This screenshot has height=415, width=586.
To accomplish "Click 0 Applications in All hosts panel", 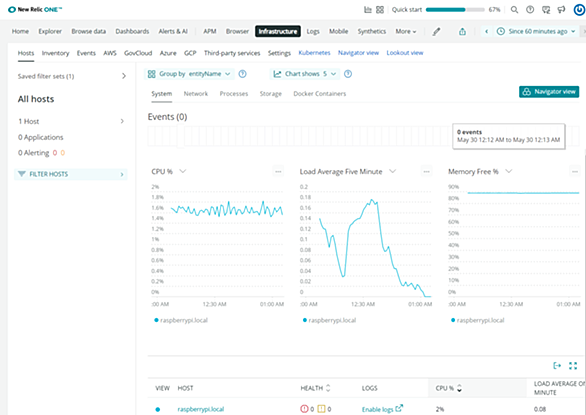I will click(x=40, y=137).
